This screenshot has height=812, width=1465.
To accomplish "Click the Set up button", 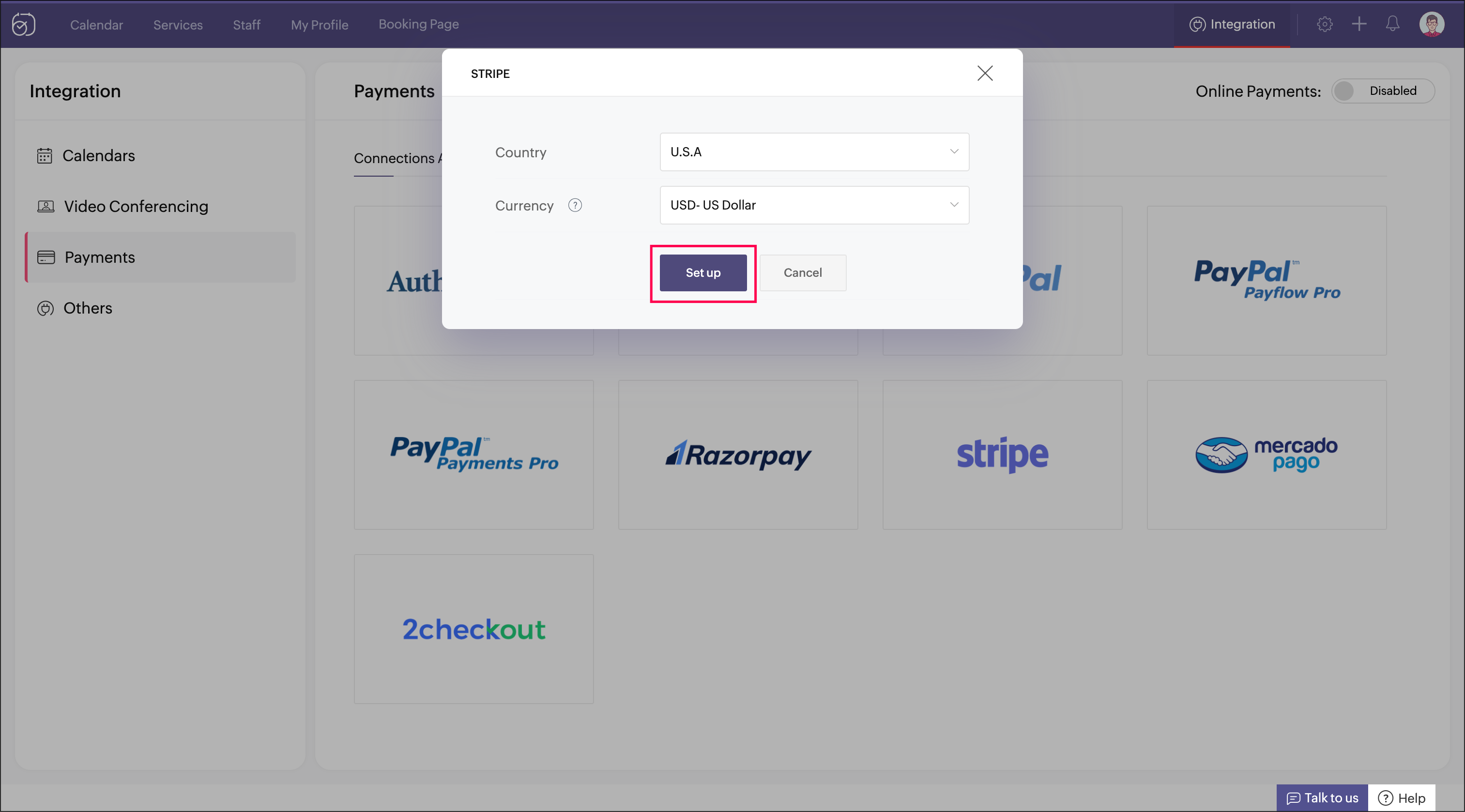I will click(703, 273).
